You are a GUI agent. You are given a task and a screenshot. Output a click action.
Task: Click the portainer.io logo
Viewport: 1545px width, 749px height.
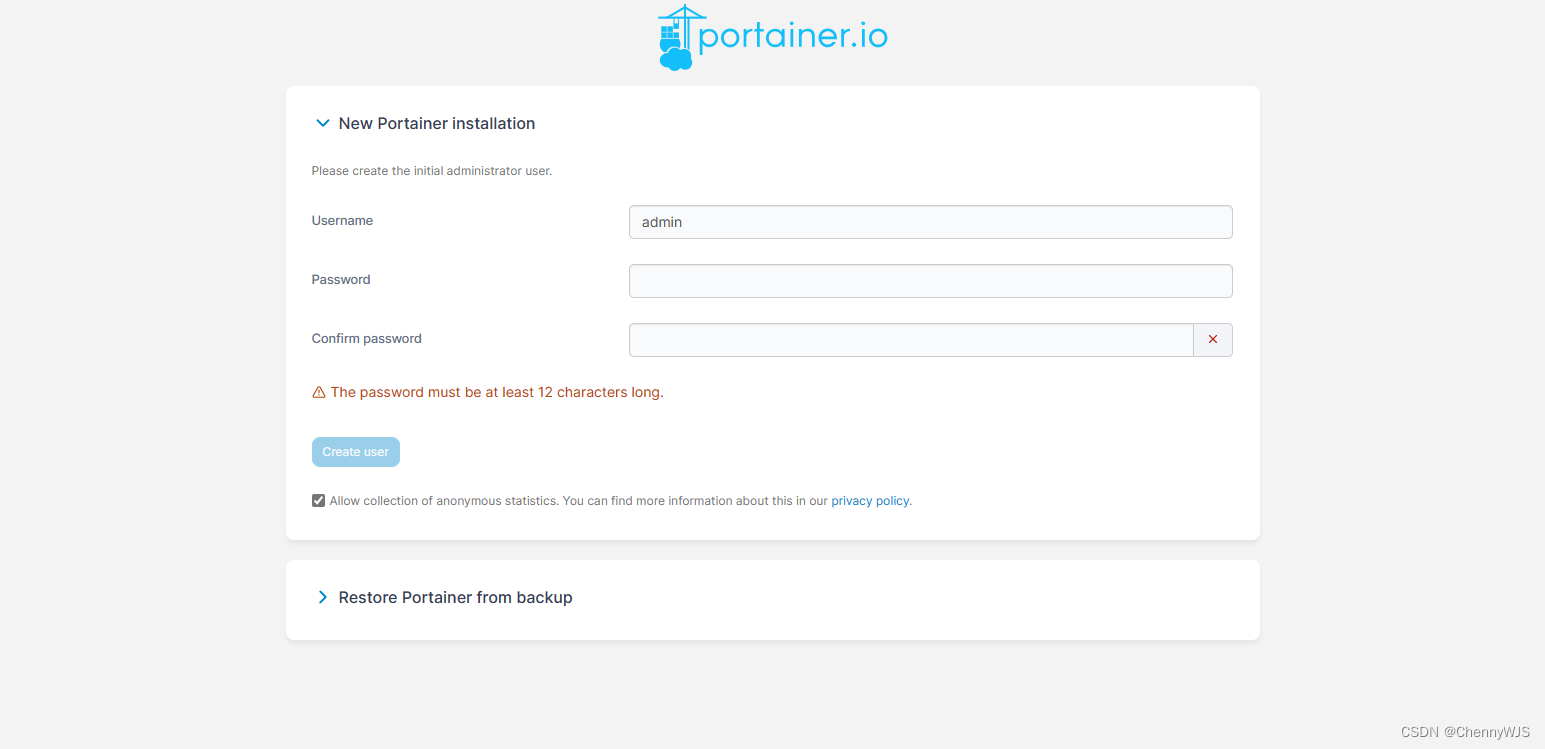coord(772,38)
